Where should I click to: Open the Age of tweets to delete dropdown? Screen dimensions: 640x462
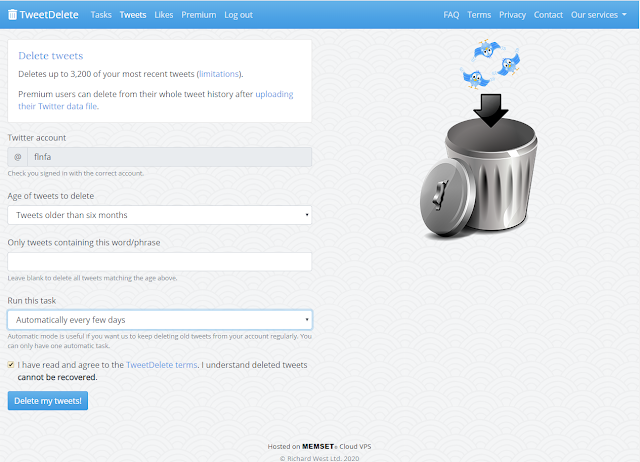click(x=160, y=215)
